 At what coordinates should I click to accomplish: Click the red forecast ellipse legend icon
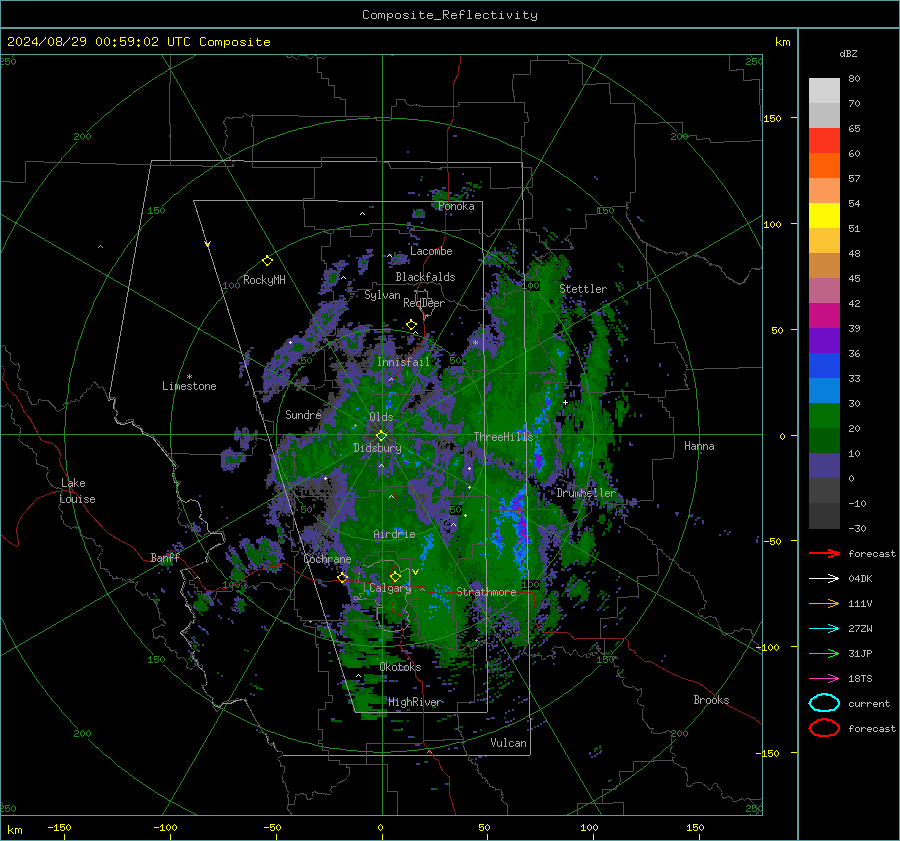click(x=824, y=728)
